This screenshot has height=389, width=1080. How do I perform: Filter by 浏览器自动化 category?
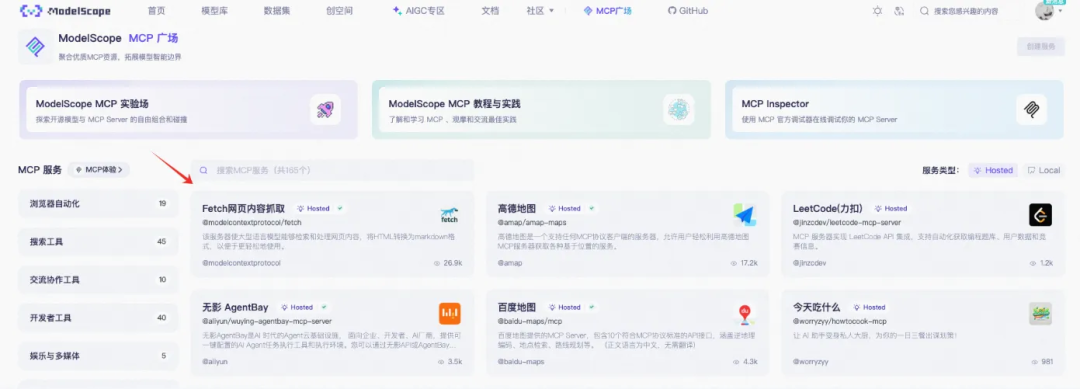[98, 203]
